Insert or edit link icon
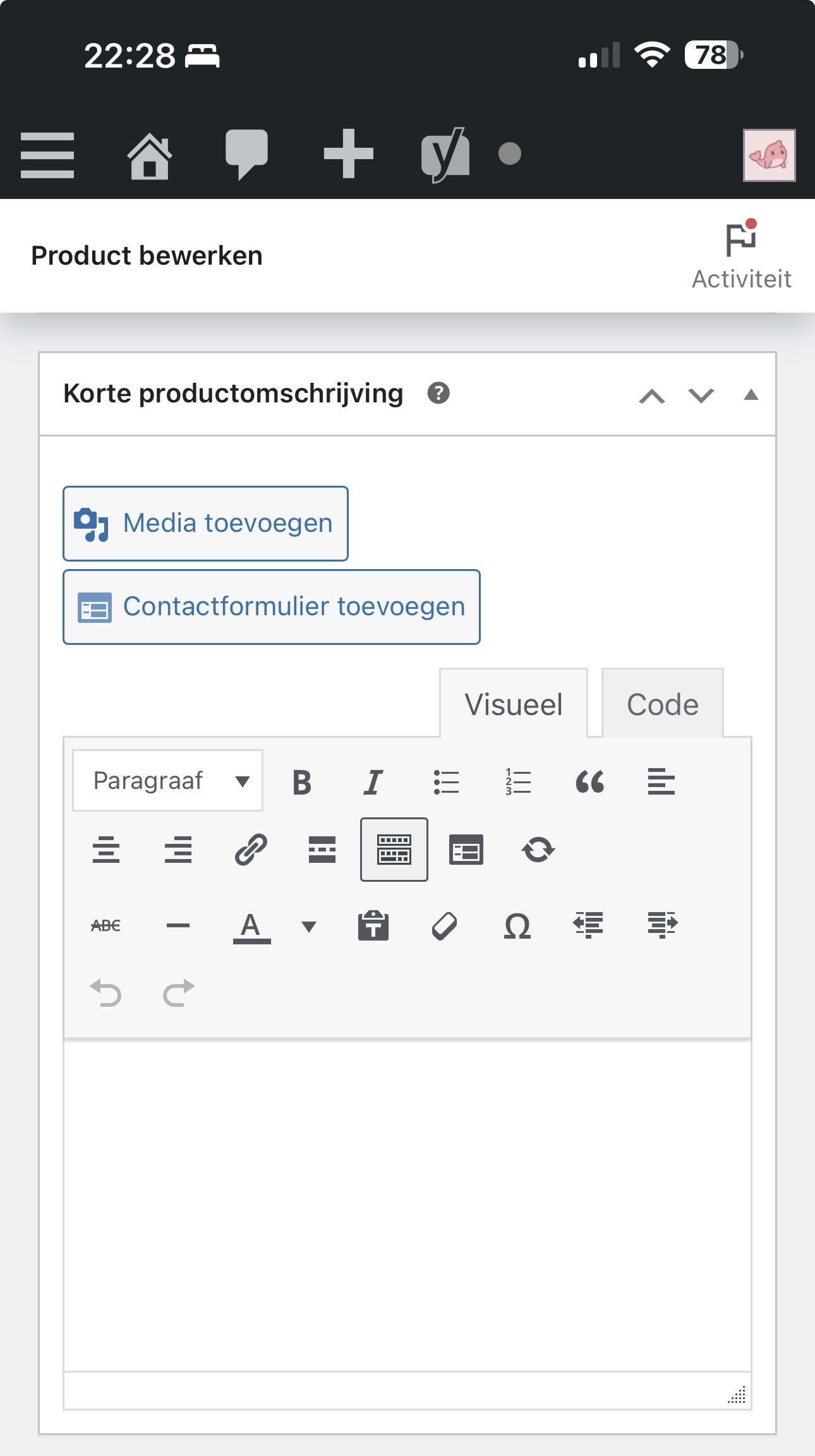This screenshot has height=1456, width=815. (251, 850)
